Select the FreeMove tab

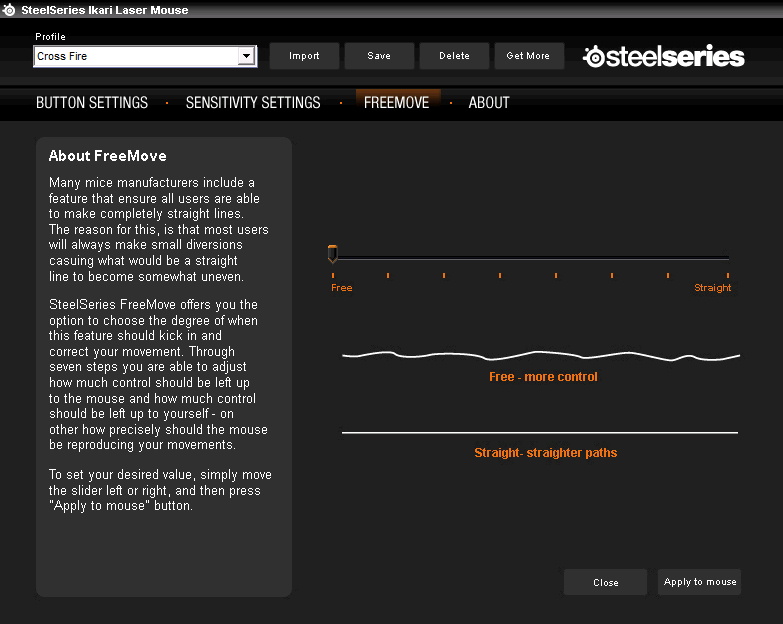point(396,103)
